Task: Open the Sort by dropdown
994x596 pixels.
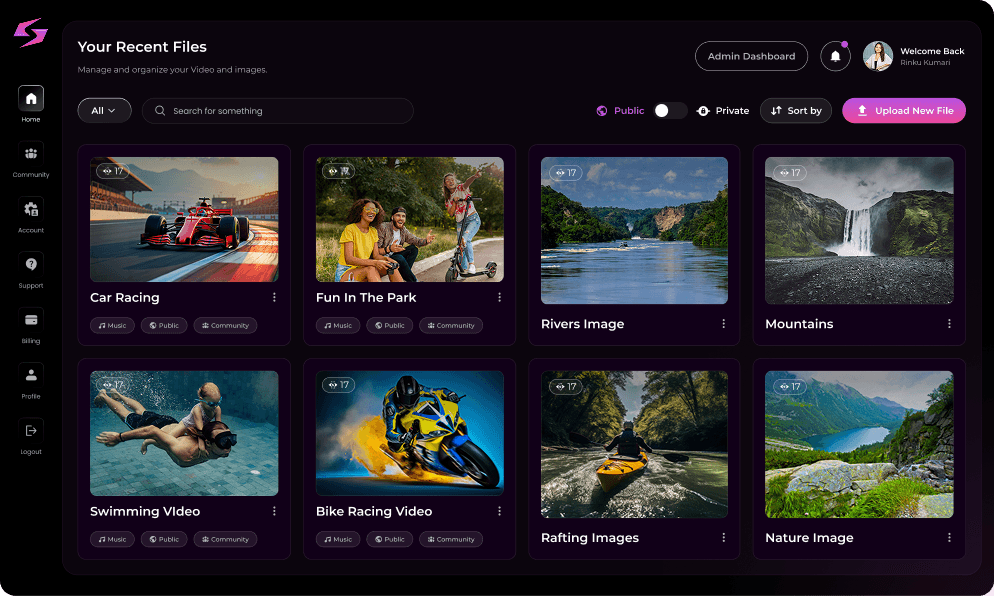Action: click(x=795, y=111)
